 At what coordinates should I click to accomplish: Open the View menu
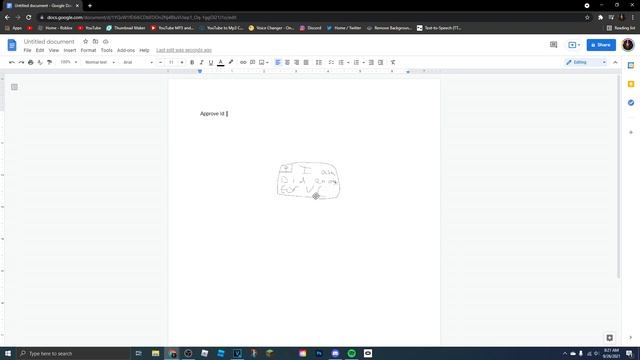click(x=54, y=50)
